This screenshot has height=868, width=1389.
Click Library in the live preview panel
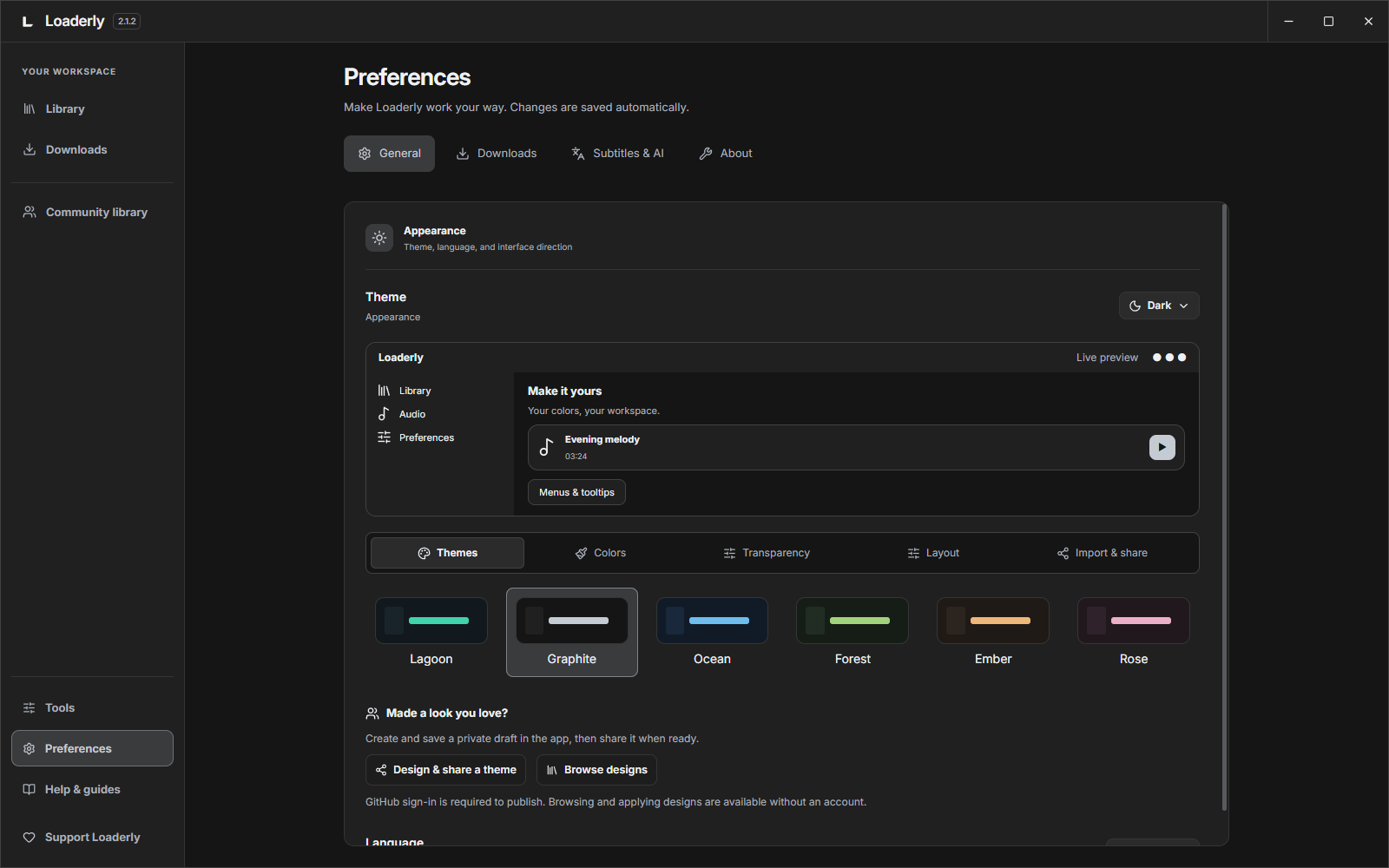[x=405, y=391]
